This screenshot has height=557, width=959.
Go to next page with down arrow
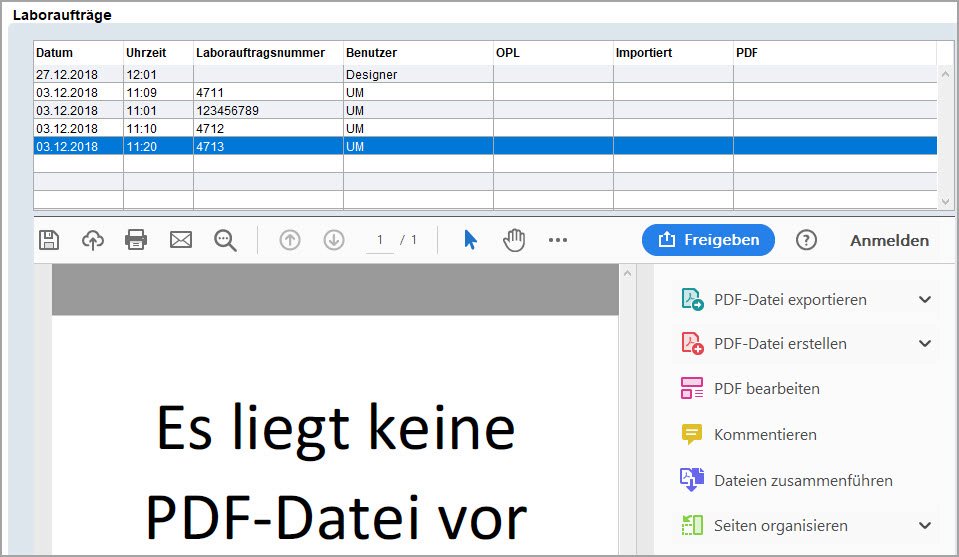click(x=334, y=240)
